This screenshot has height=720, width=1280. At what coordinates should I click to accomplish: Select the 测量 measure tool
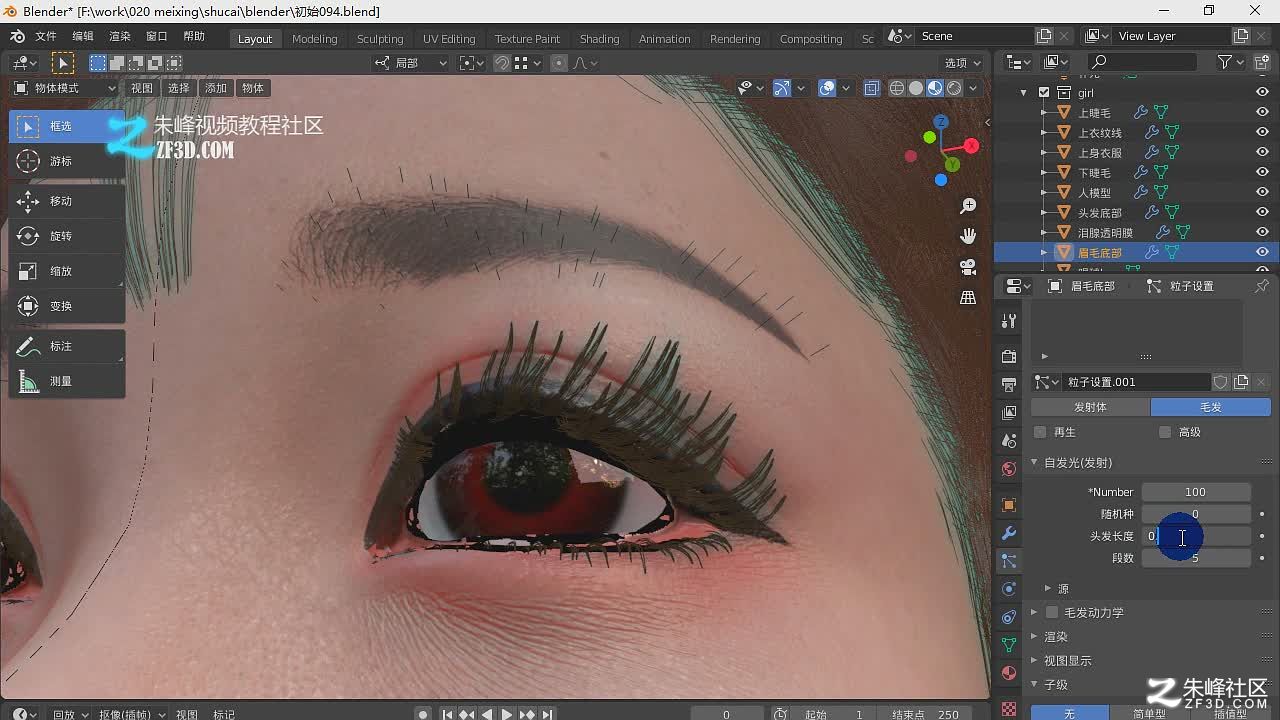(67, 381)
